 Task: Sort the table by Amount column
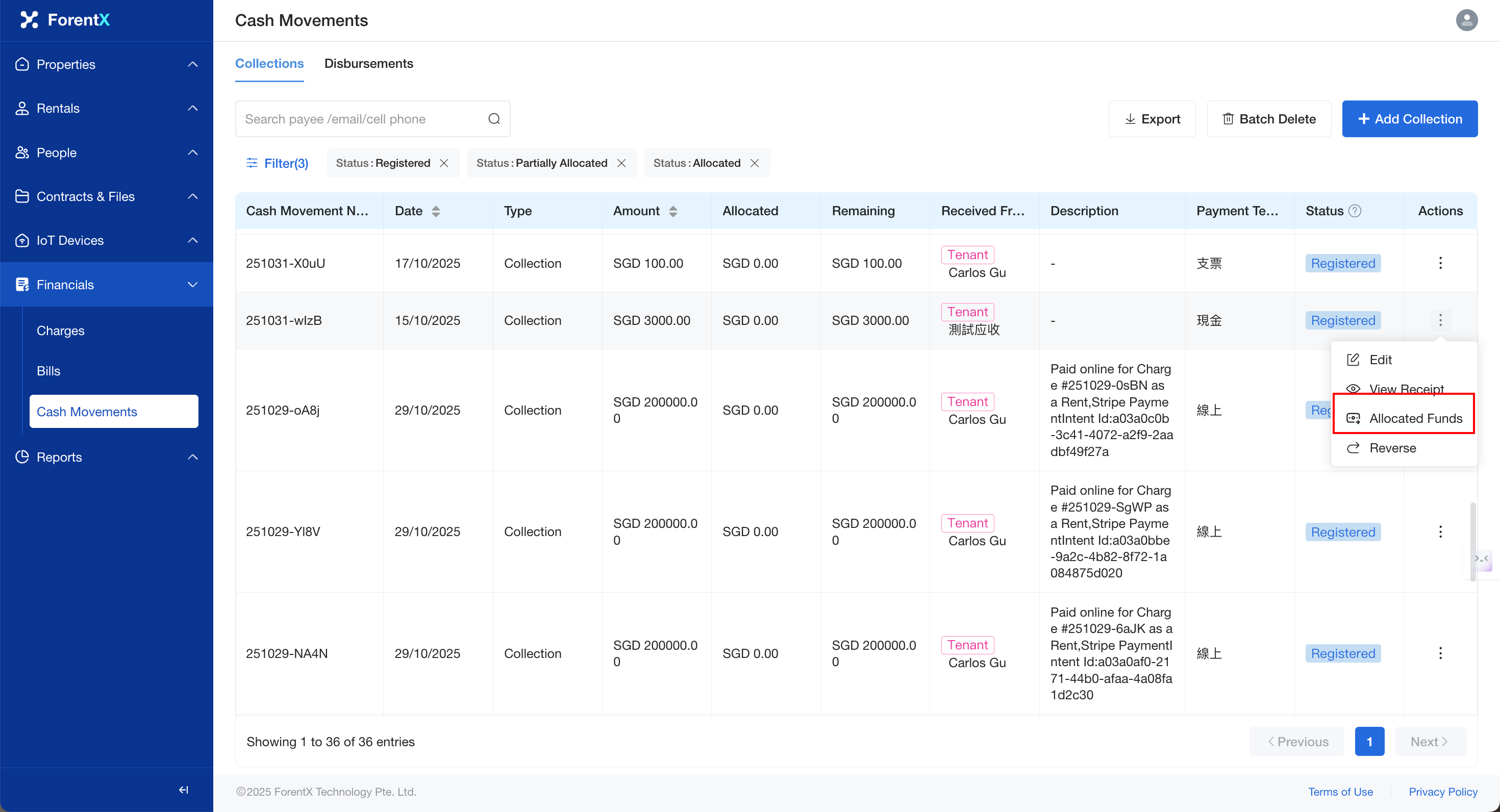tap(672, 211)
